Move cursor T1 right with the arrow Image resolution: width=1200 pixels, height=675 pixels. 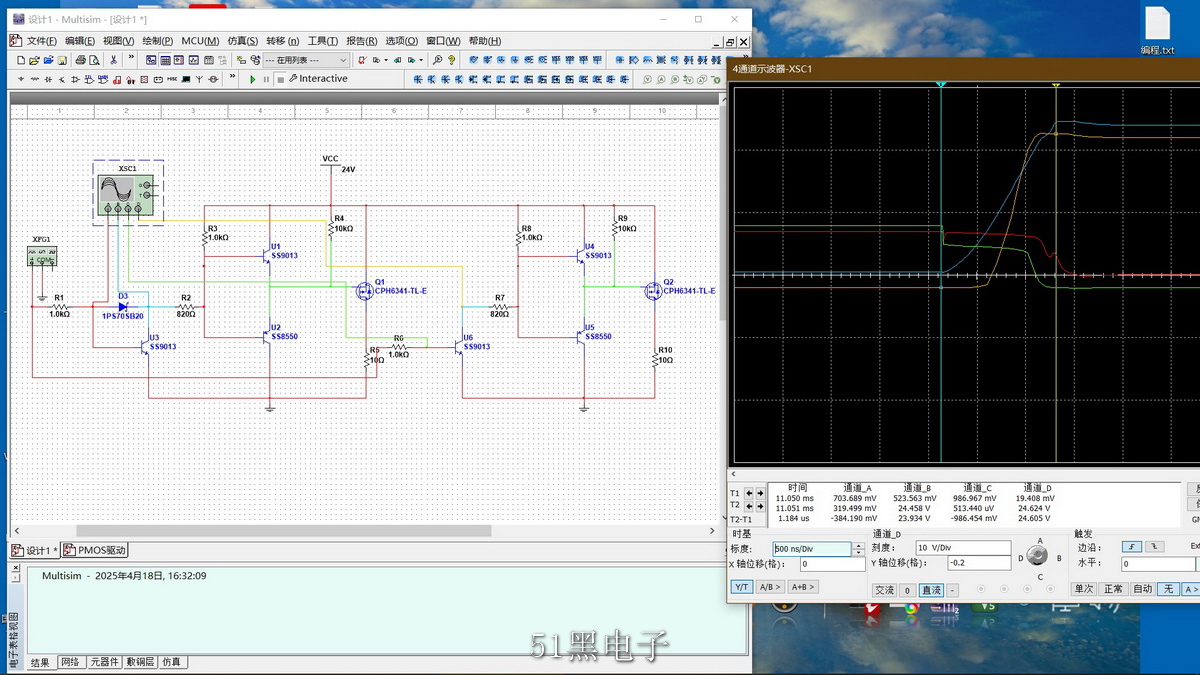coord(761,493)
